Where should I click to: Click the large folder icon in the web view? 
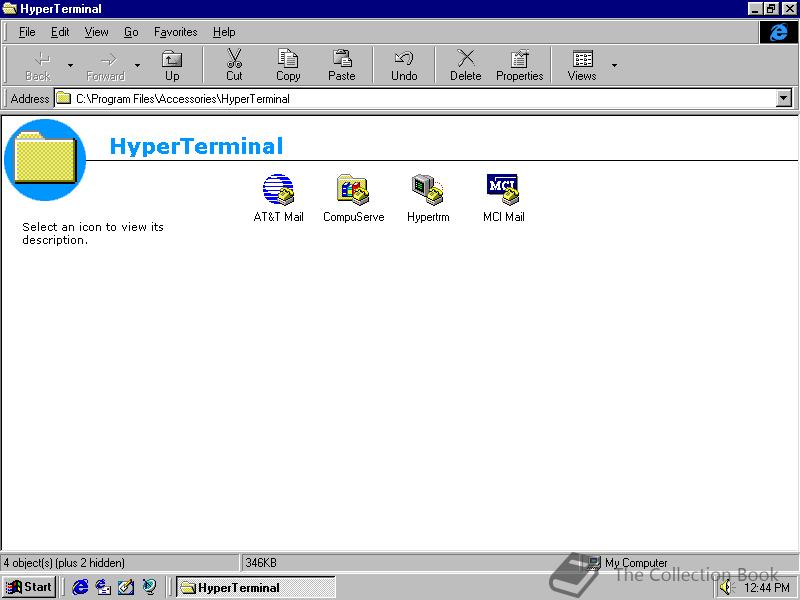(x=45, y=159)
